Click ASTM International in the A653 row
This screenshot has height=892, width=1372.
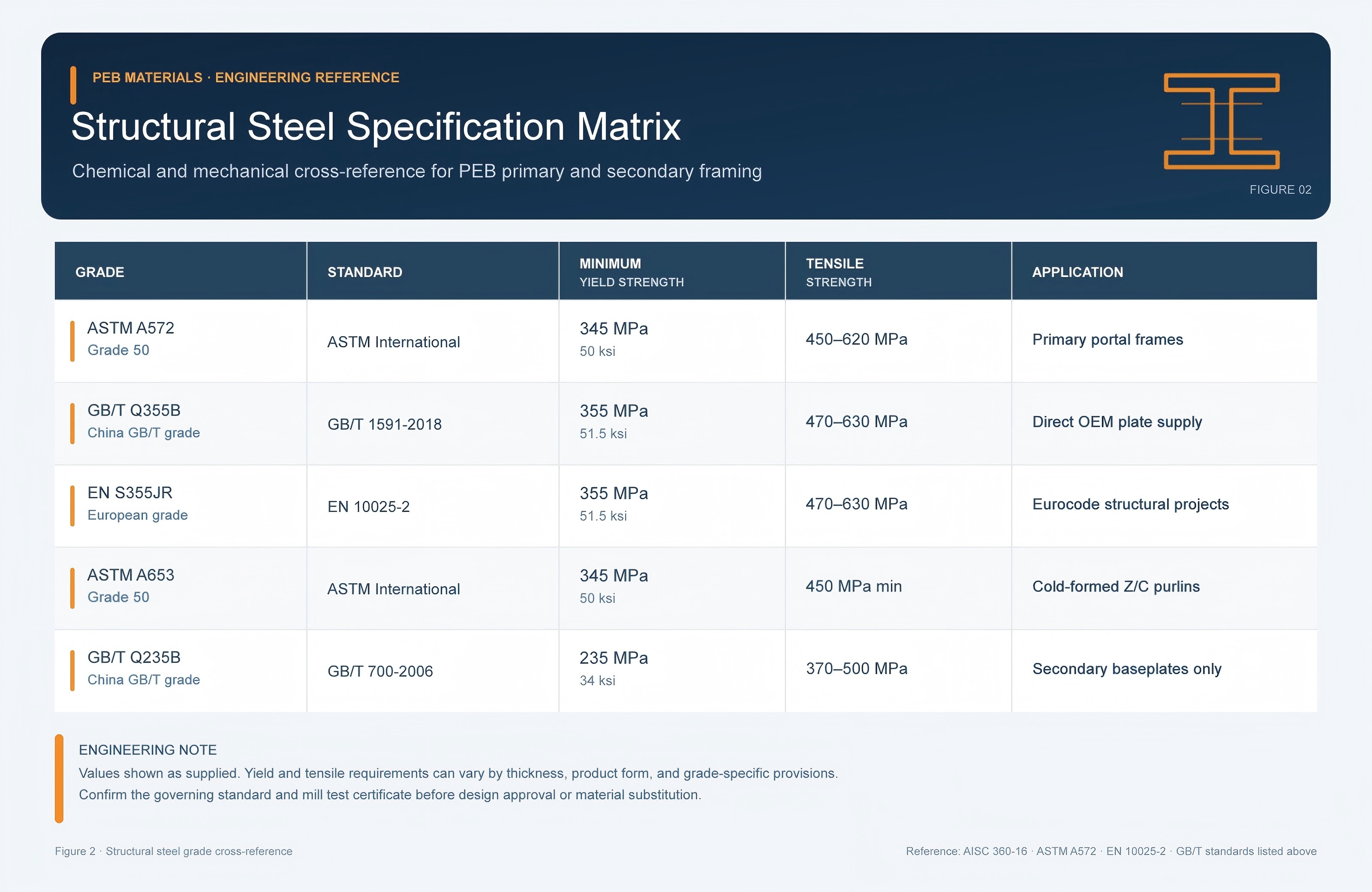coord(394,589)
